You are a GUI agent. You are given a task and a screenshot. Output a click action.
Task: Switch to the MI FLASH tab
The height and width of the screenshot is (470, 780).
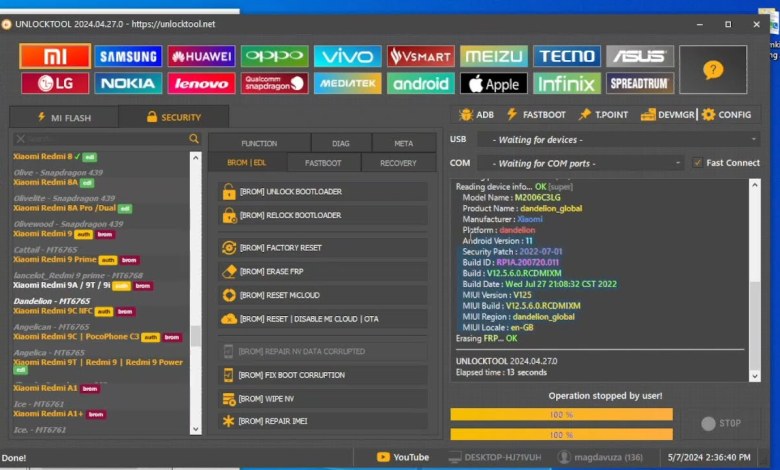(64, 117)
